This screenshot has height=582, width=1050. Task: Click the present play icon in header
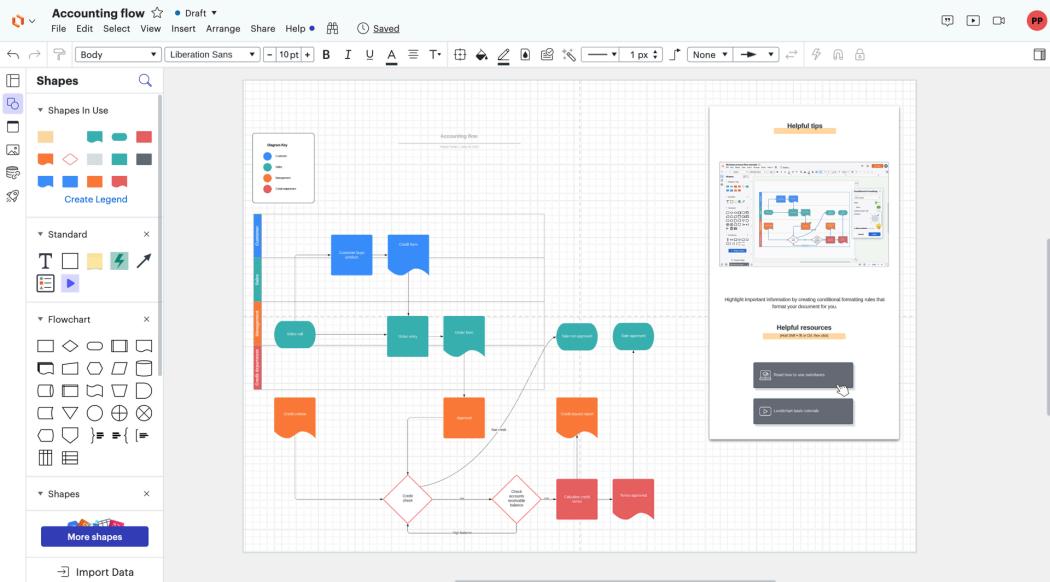point(973,21)
